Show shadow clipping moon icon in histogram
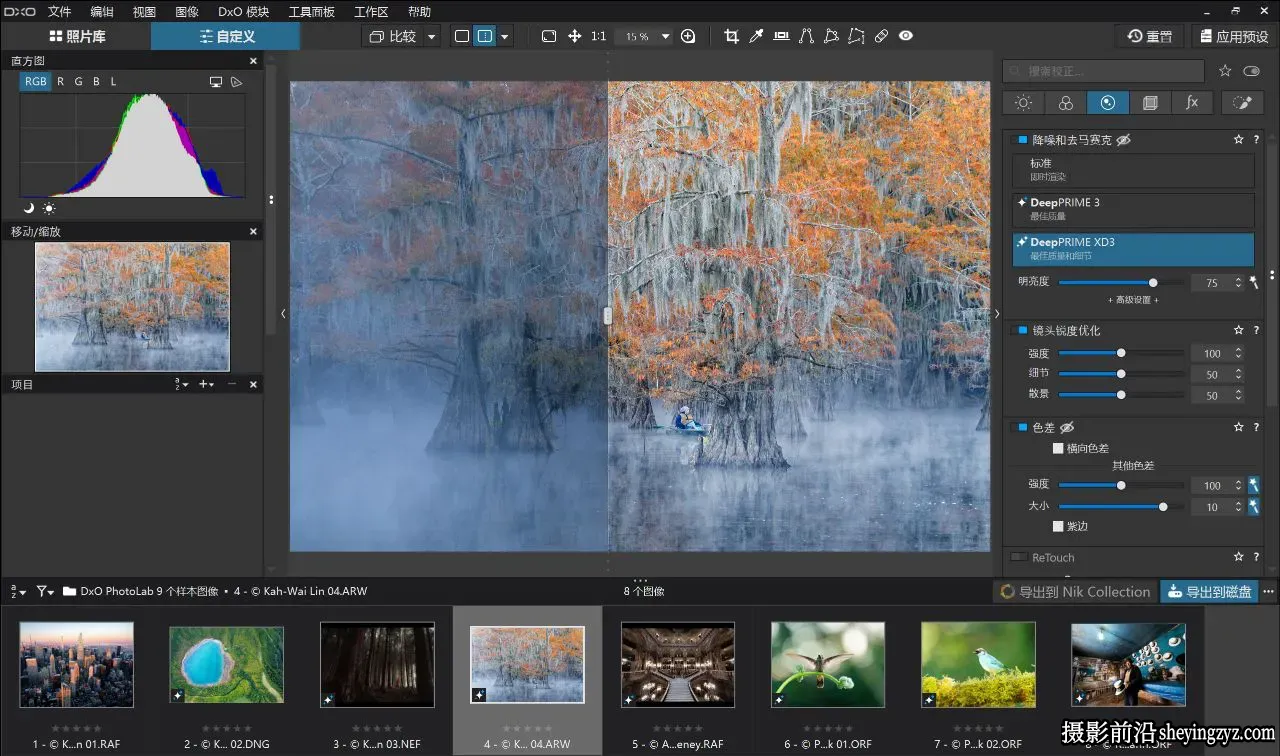 click(29, 208)
